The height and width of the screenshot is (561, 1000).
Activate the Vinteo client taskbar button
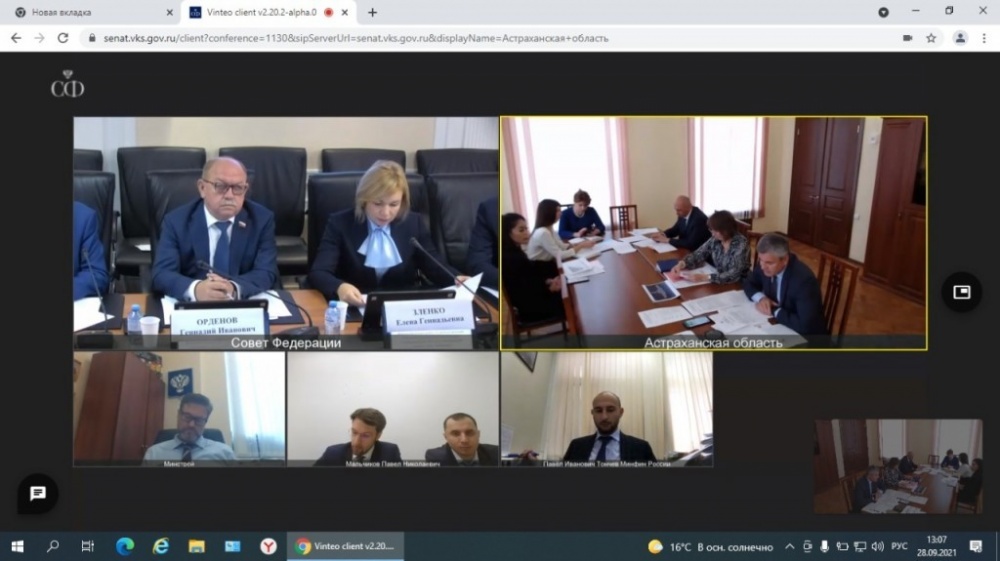pos(345,546)
